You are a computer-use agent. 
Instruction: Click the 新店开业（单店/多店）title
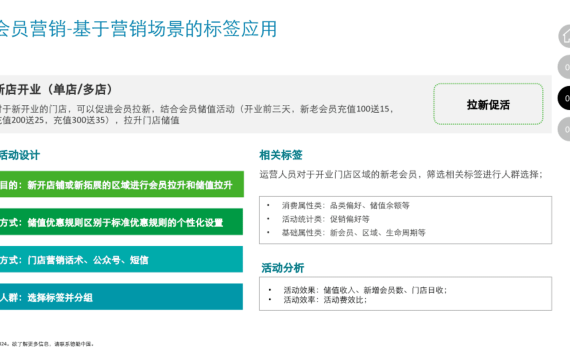[x=57, y=89]
